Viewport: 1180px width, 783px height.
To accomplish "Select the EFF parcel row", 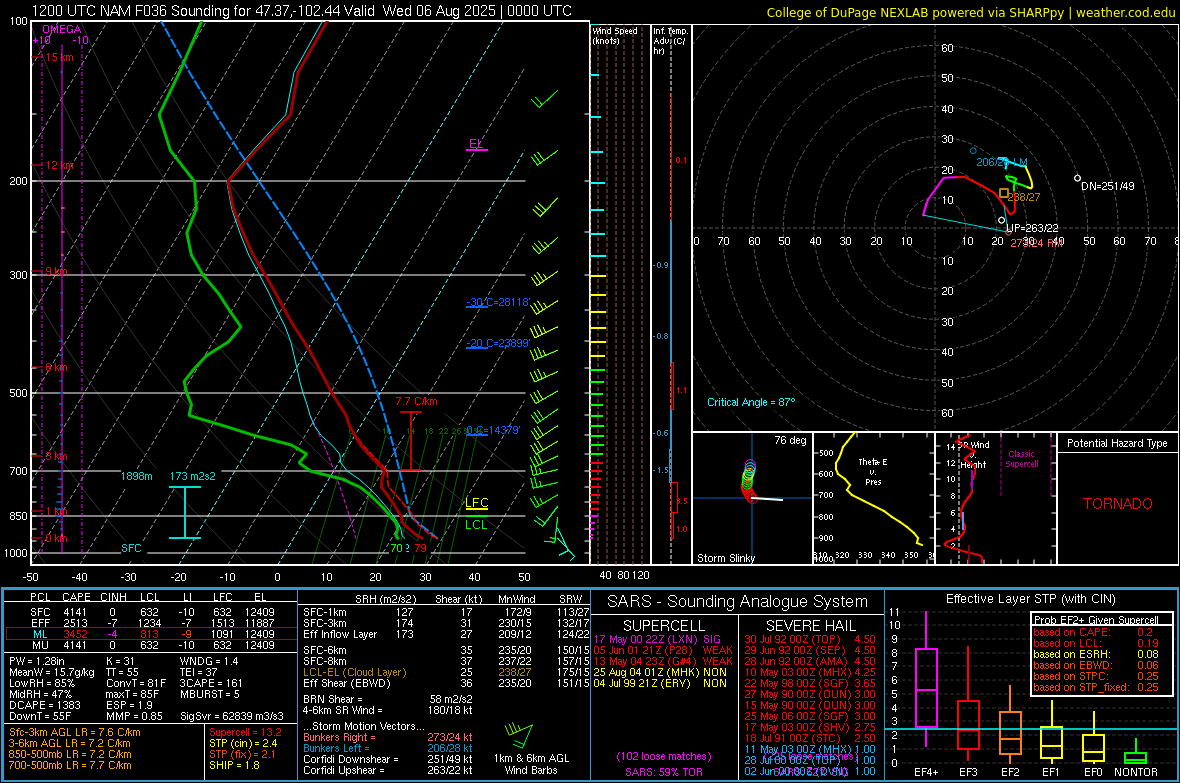I will coord(151,623).
